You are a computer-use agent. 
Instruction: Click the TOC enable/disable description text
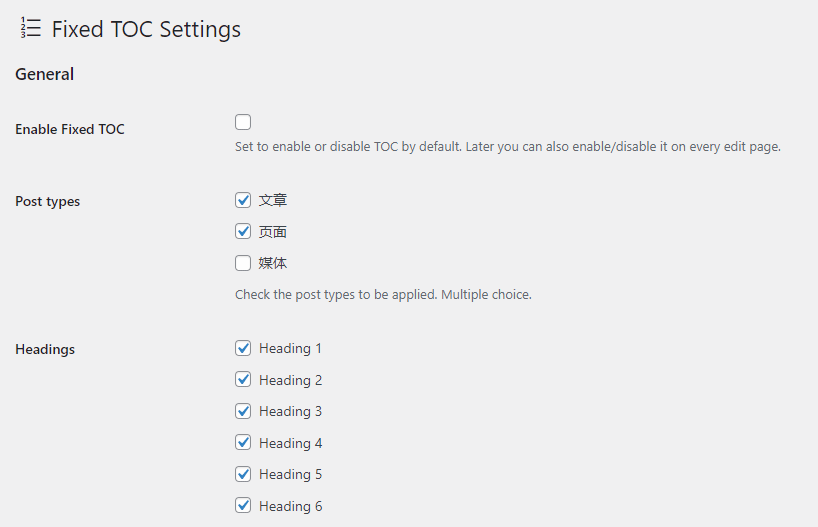[507, 147]
